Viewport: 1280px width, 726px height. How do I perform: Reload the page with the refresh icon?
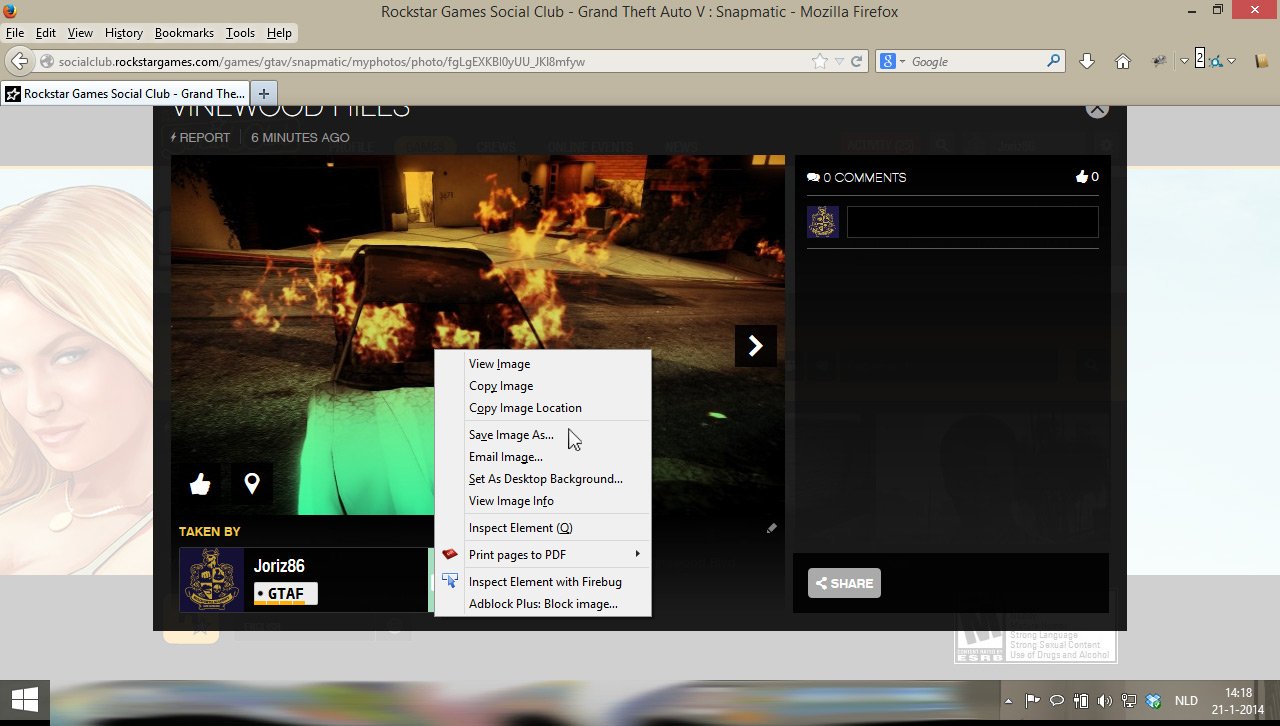point(856,61)
